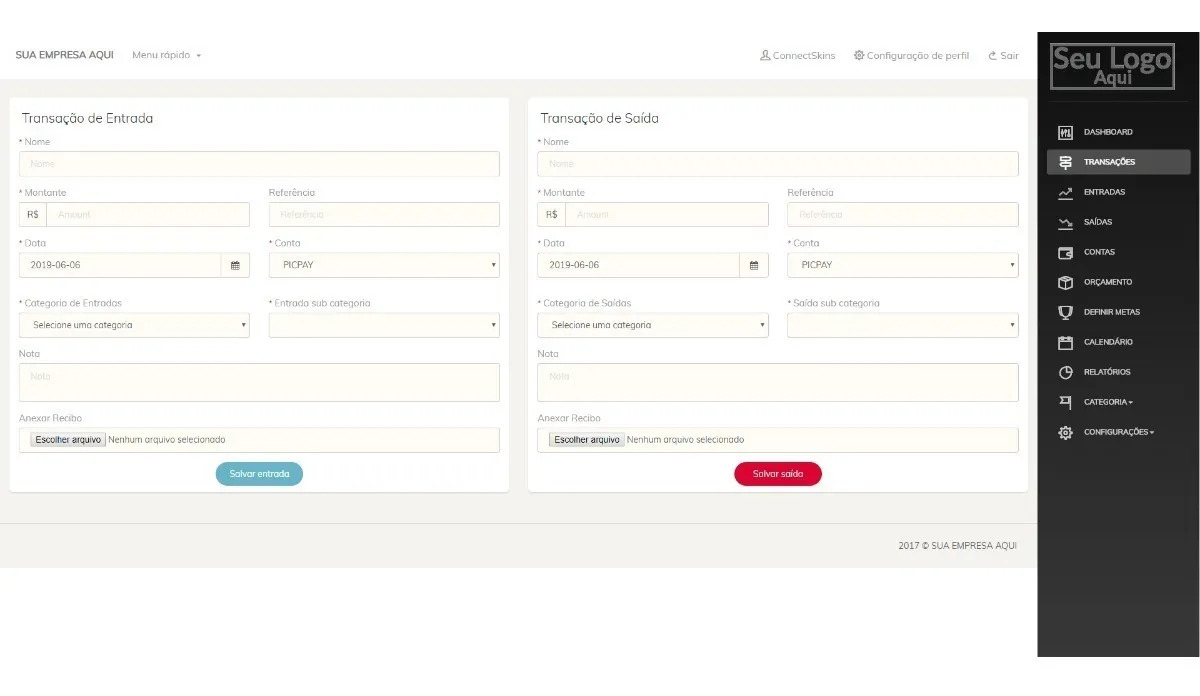Go to Entradas in the sidebar

click(1104, 192)
